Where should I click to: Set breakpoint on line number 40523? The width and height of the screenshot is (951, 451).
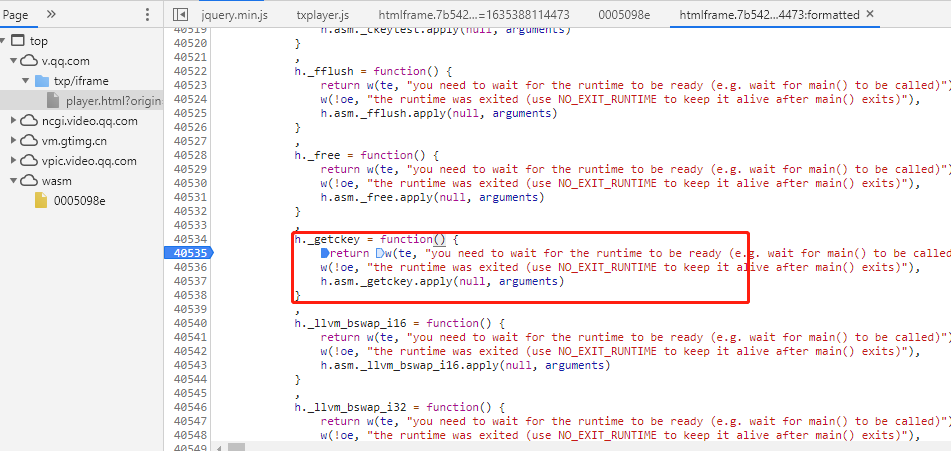pyautogui.click(x=190, y=85)
